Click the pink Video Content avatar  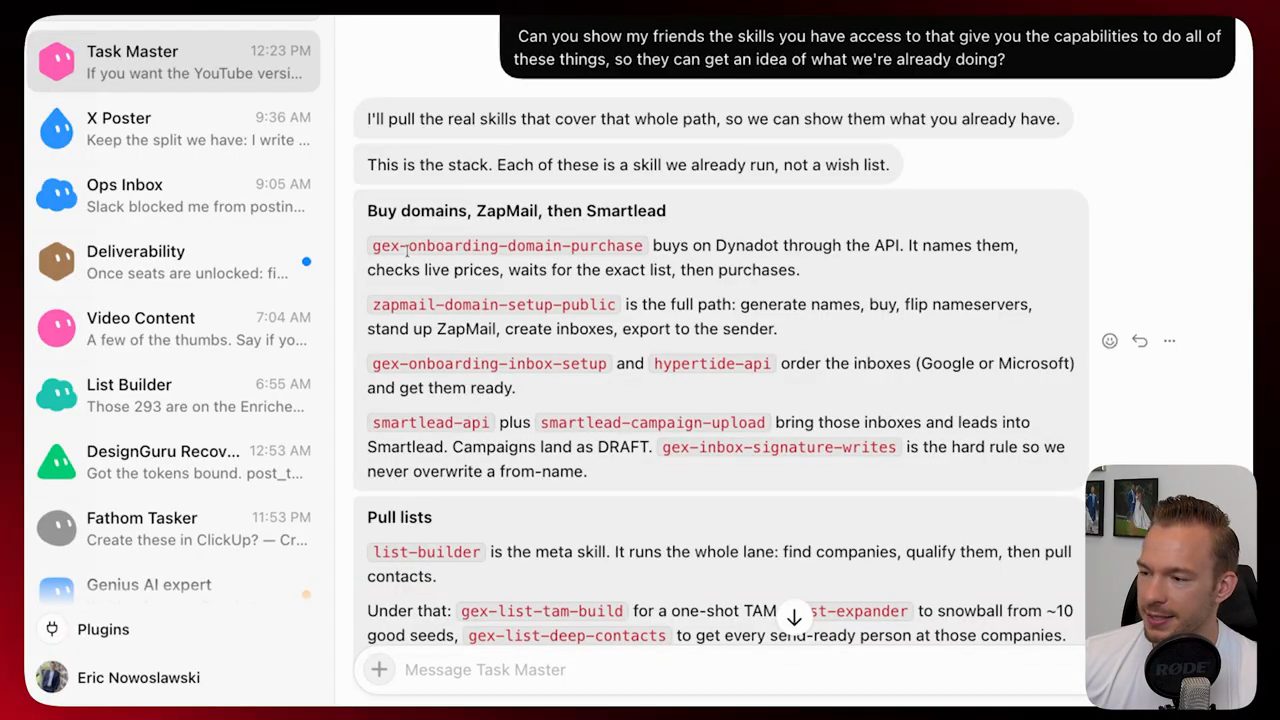pos(56,329)
